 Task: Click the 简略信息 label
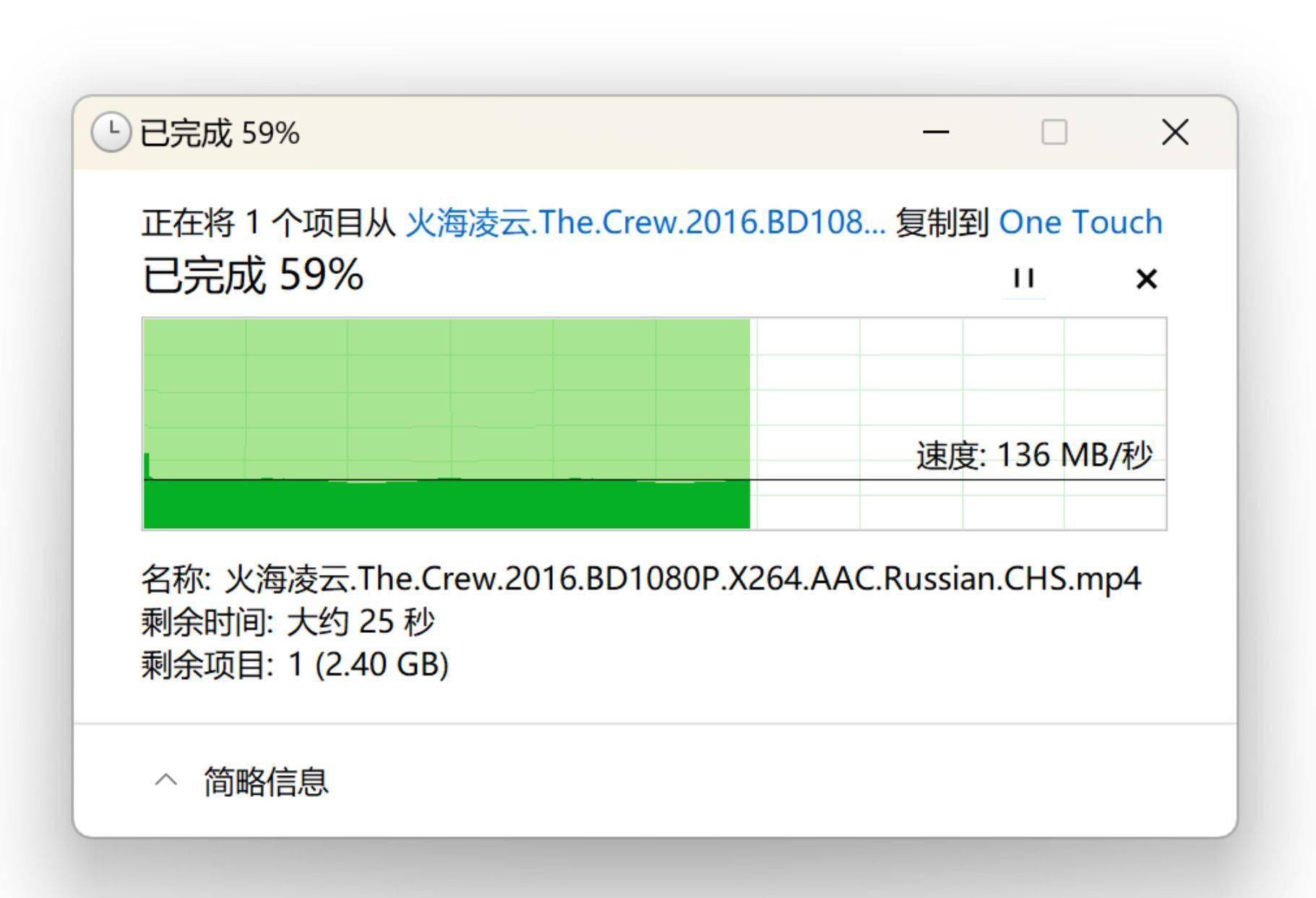(x=266, y=781)
